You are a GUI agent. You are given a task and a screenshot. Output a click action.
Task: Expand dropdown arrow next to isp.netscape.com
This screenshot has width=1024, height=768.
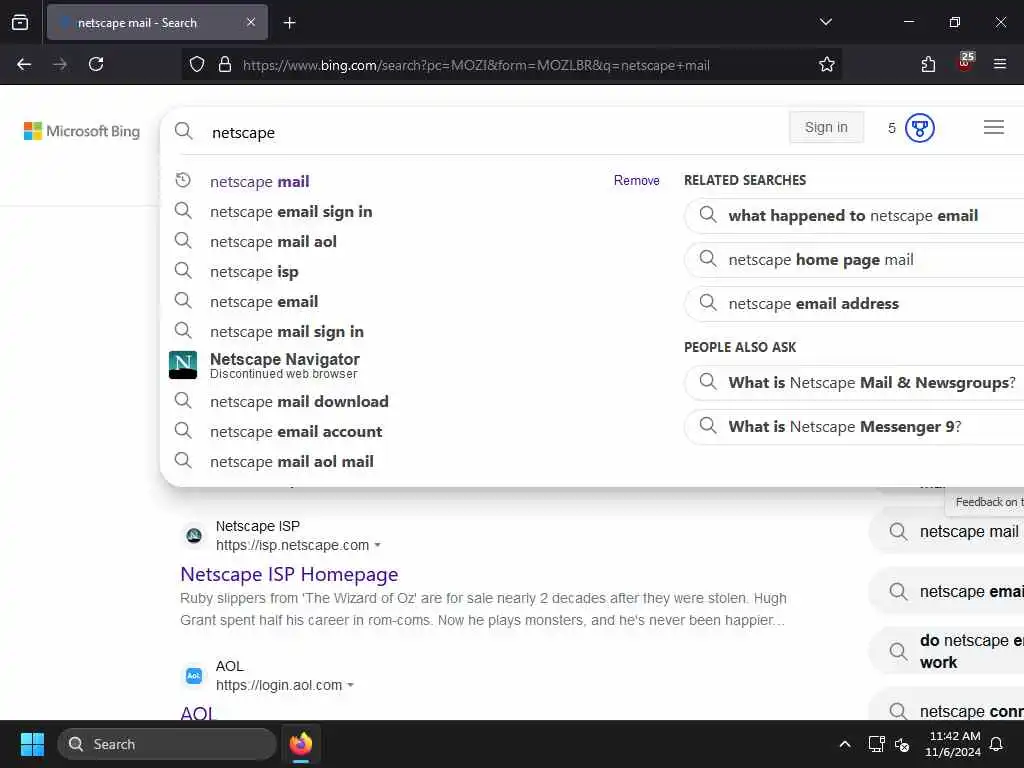(377, 545)
